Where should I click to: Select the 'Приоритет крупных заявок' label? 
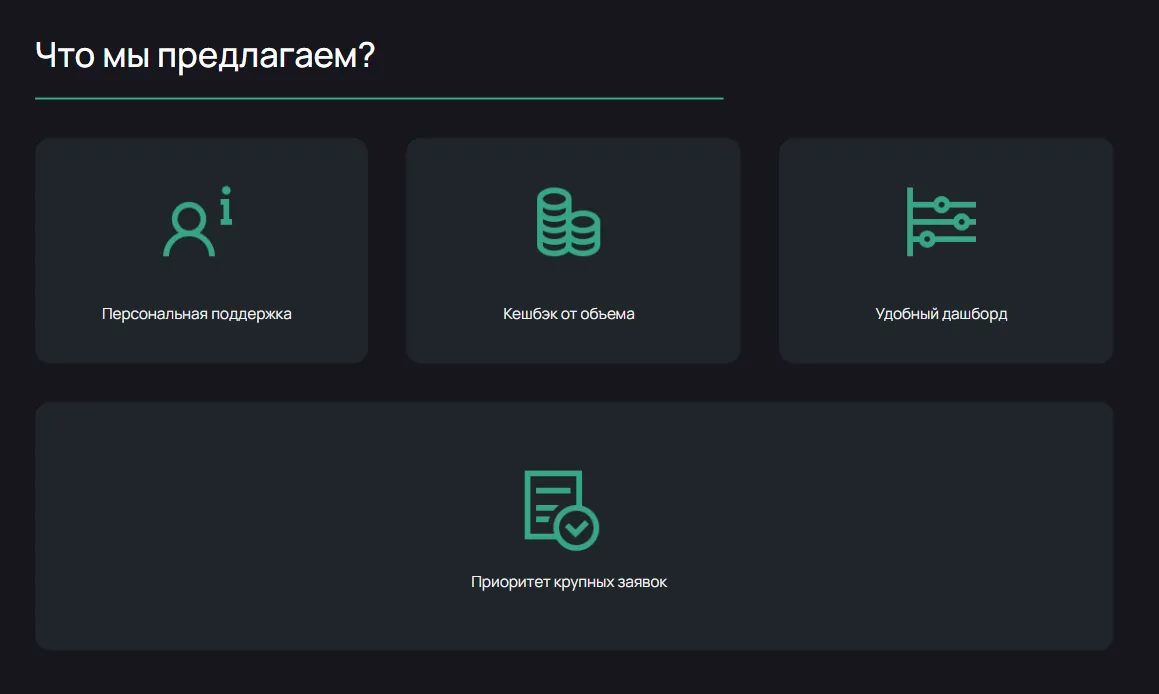pos(568,582)
